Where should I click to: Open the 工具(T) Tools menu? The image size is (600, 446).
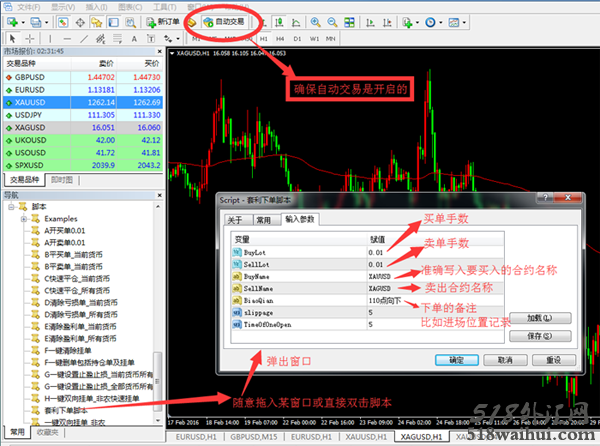click(x=165, y=7)
